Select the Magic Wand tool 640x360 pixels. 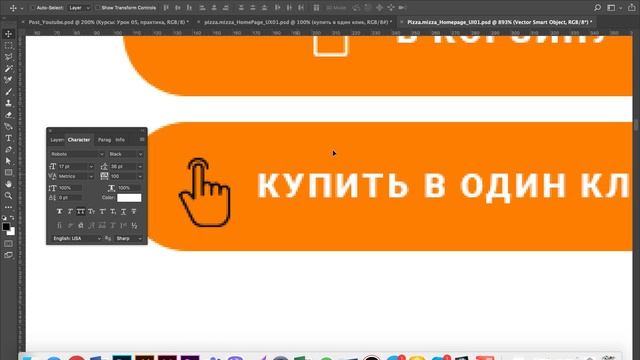[8, 69]
